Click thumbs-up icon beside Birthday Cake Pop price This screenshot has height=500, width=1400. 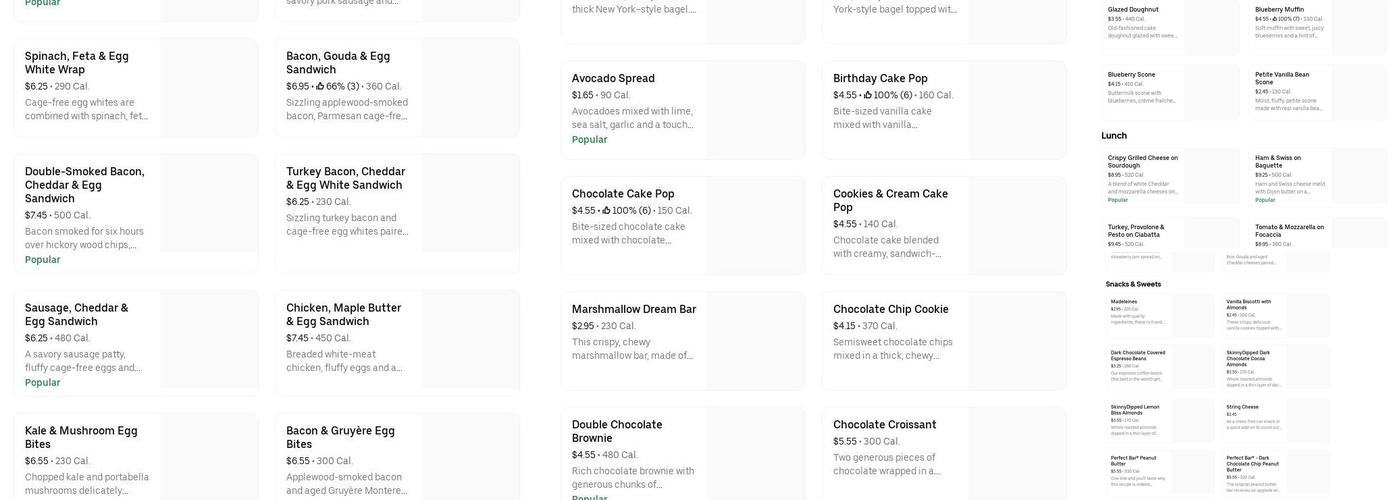[868, 96]
